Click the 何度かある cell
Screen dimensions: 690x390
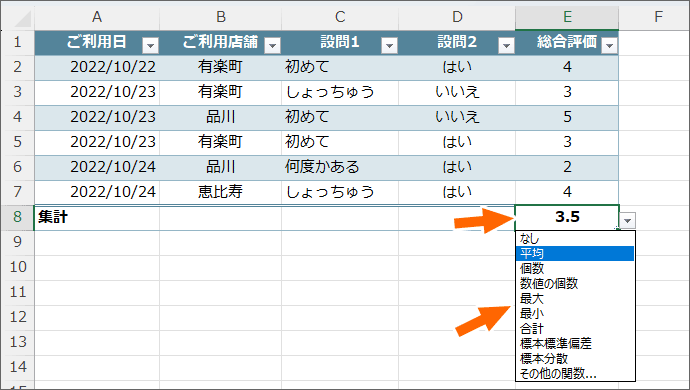340,167
